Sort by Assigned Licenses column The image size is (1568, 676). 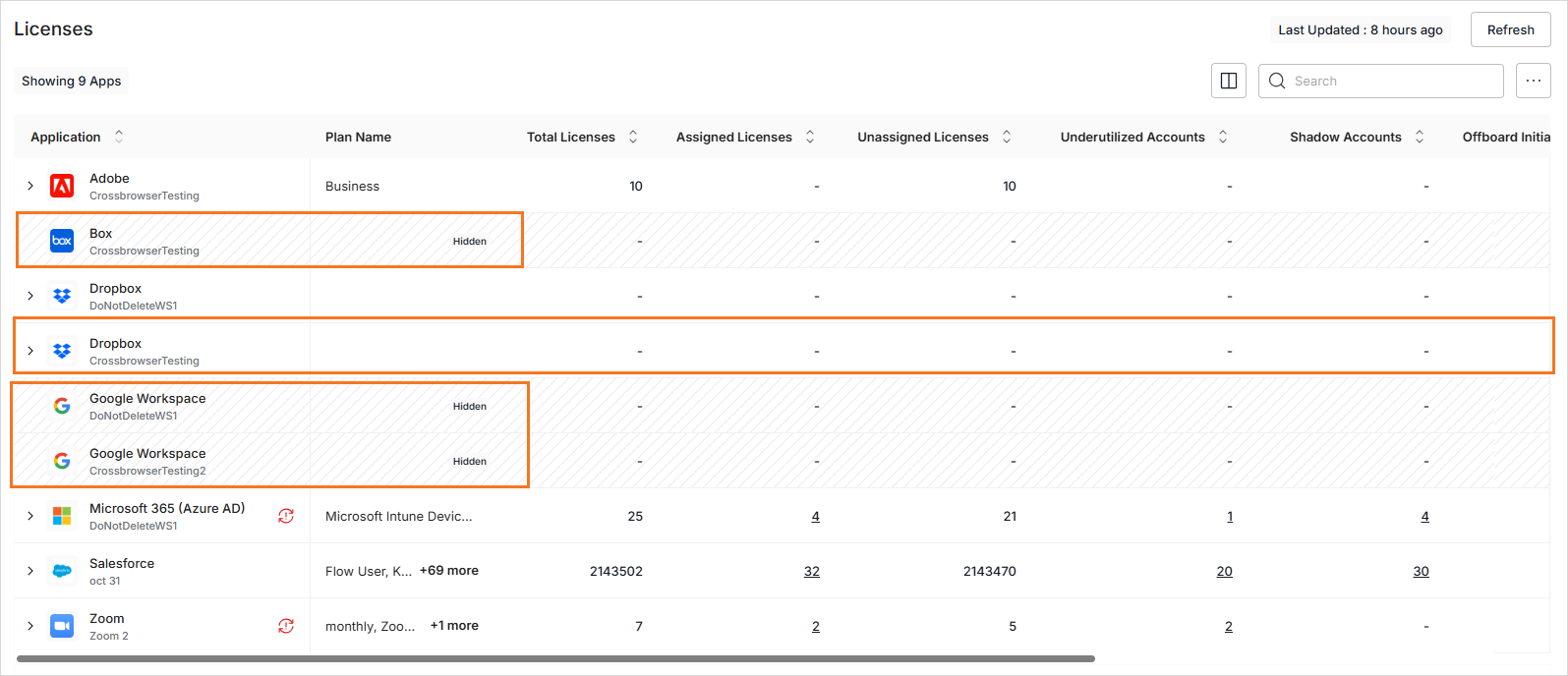point(810,137)
